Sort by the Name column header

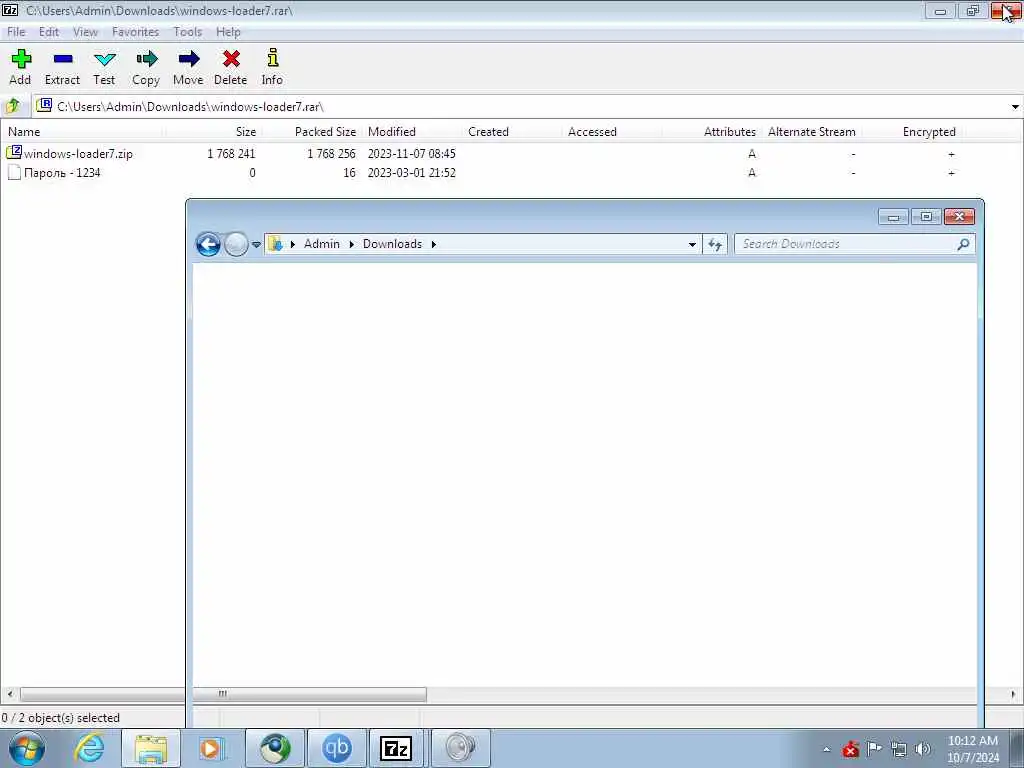pos(83,132)
